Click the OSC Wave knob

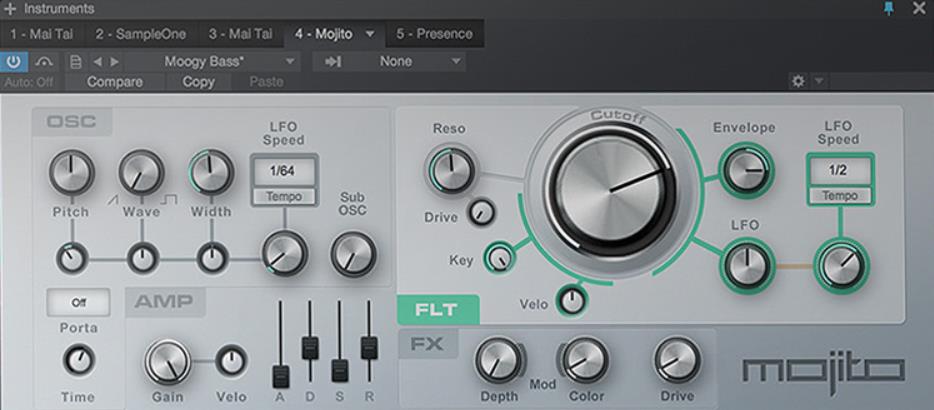coord(141,172)
